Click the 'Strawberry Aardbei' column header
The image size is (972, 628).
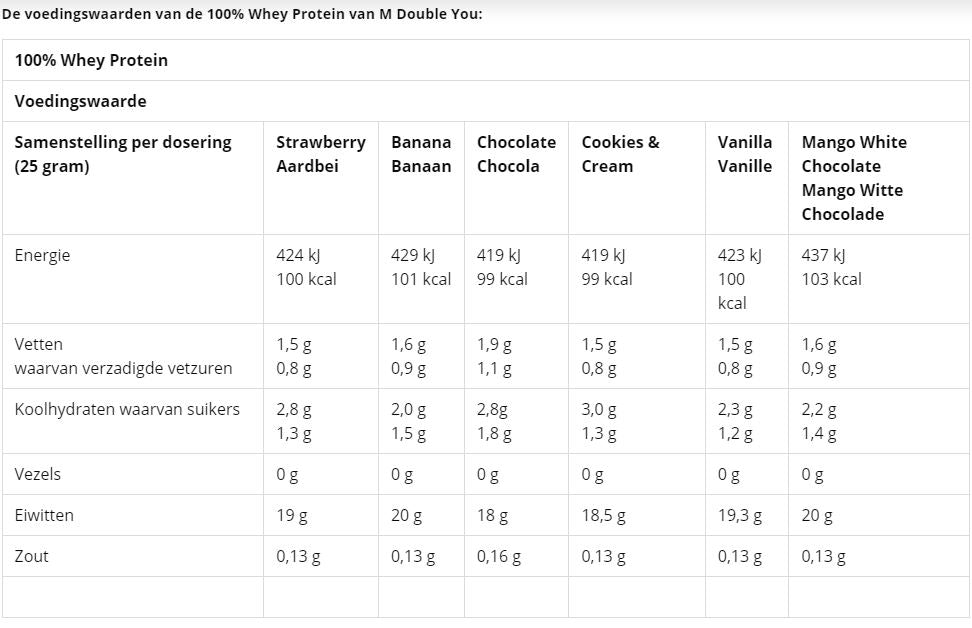320,154
